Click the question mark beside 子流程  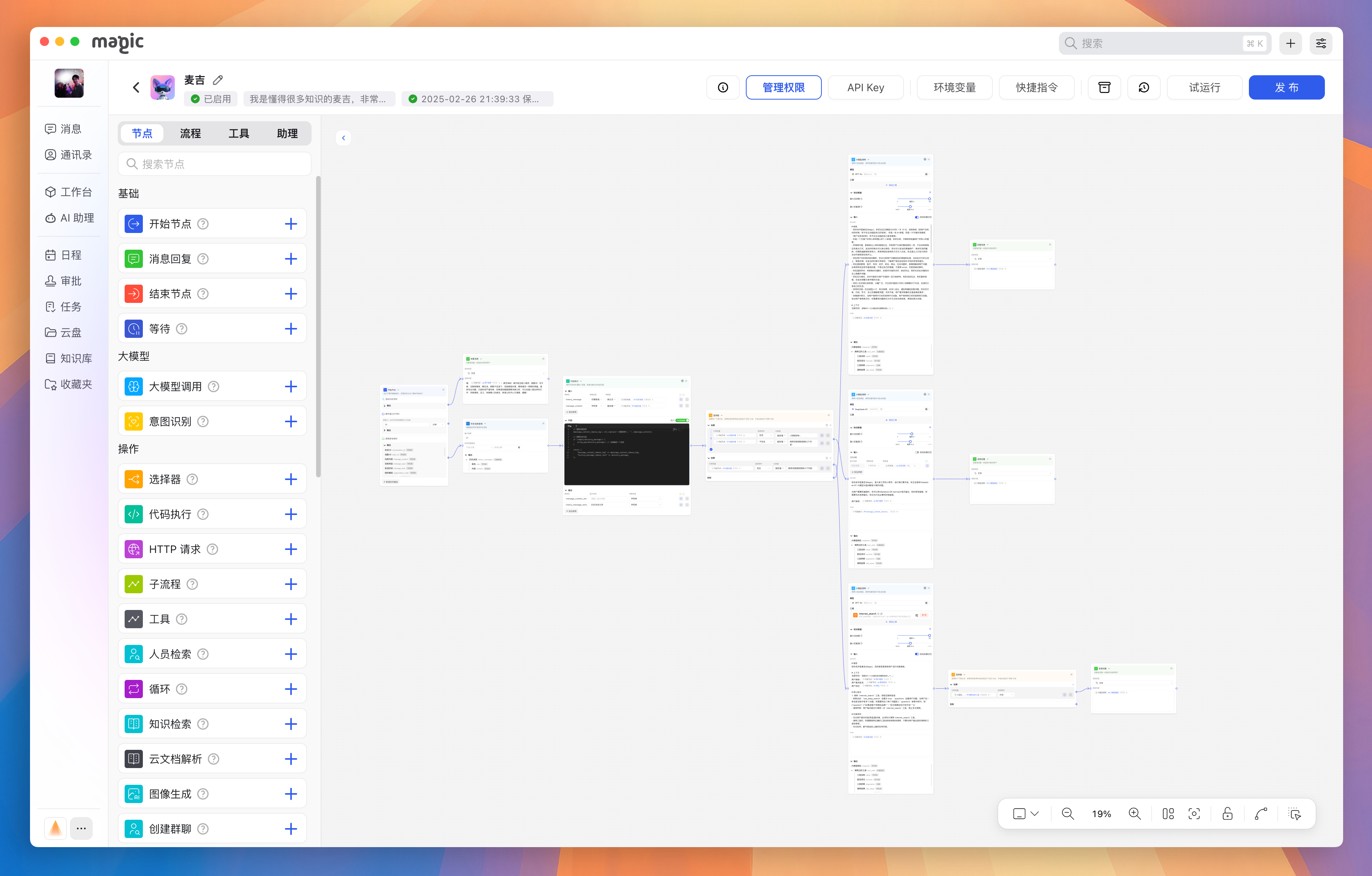pyautogui.click(x=193, y=584)
